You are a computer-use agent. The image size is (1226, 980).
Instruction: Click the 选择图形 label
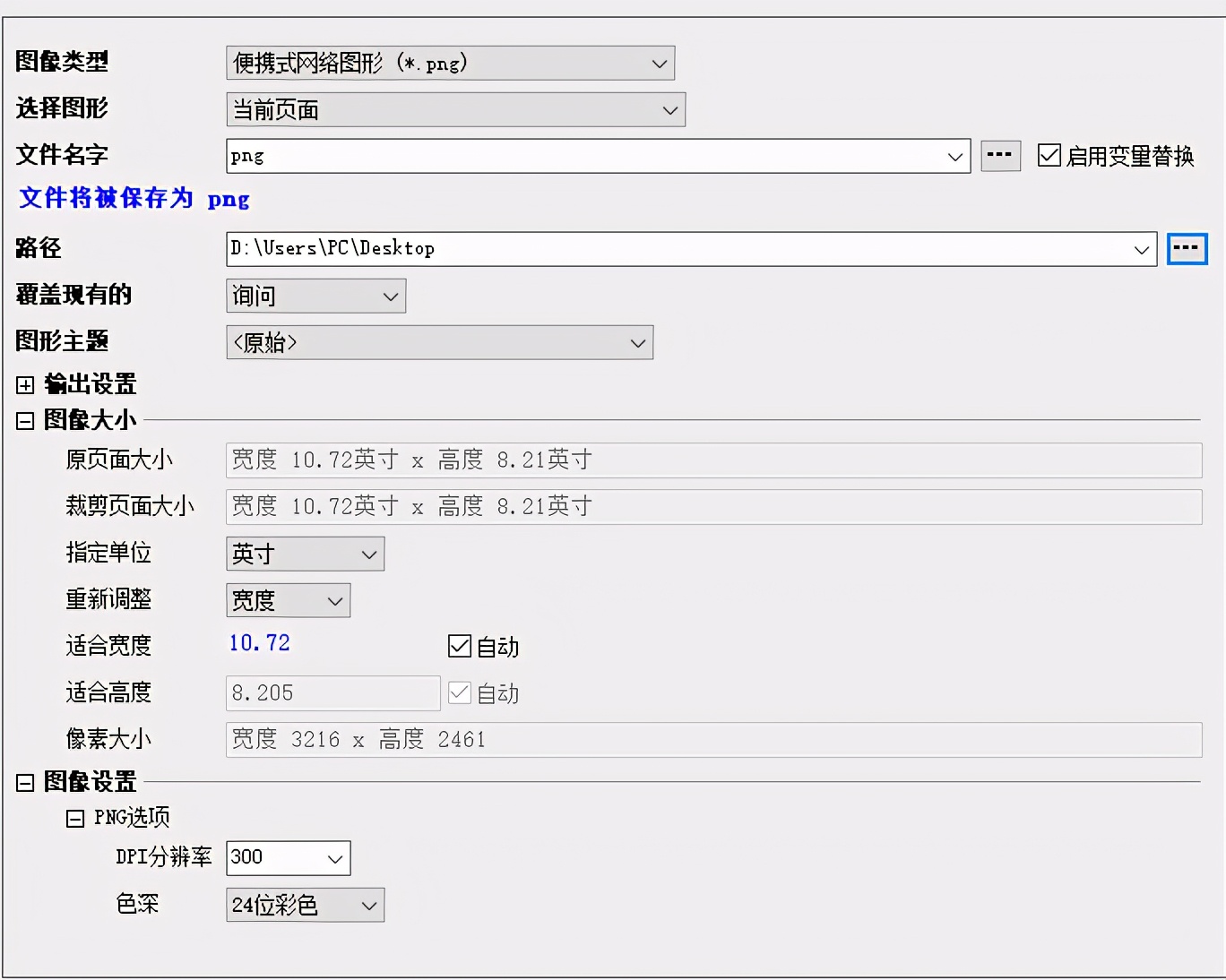(62, 108)
